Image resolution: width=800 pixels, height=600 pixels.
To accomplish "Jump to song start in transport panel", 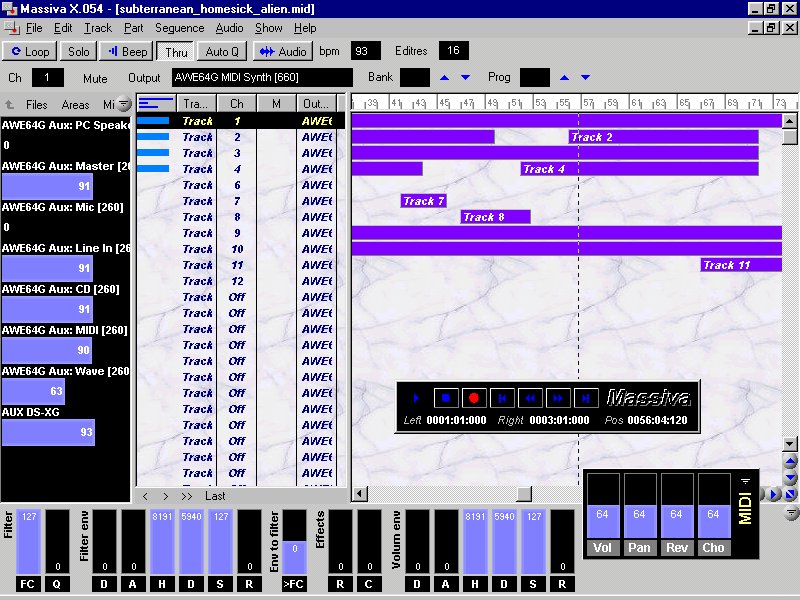I will click(502, 398).
